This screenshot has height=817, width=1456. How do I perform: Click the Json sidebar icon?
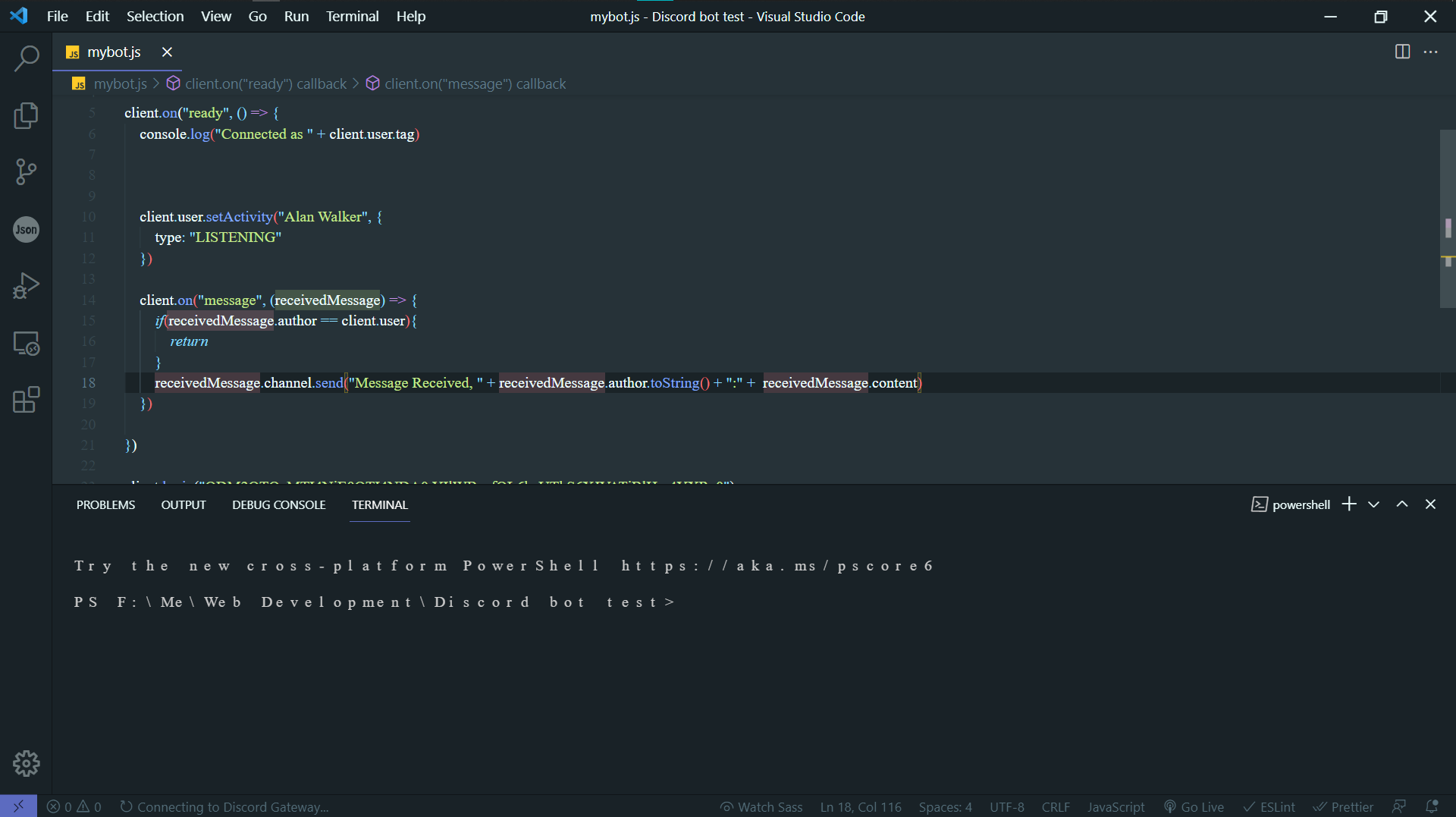27,229
